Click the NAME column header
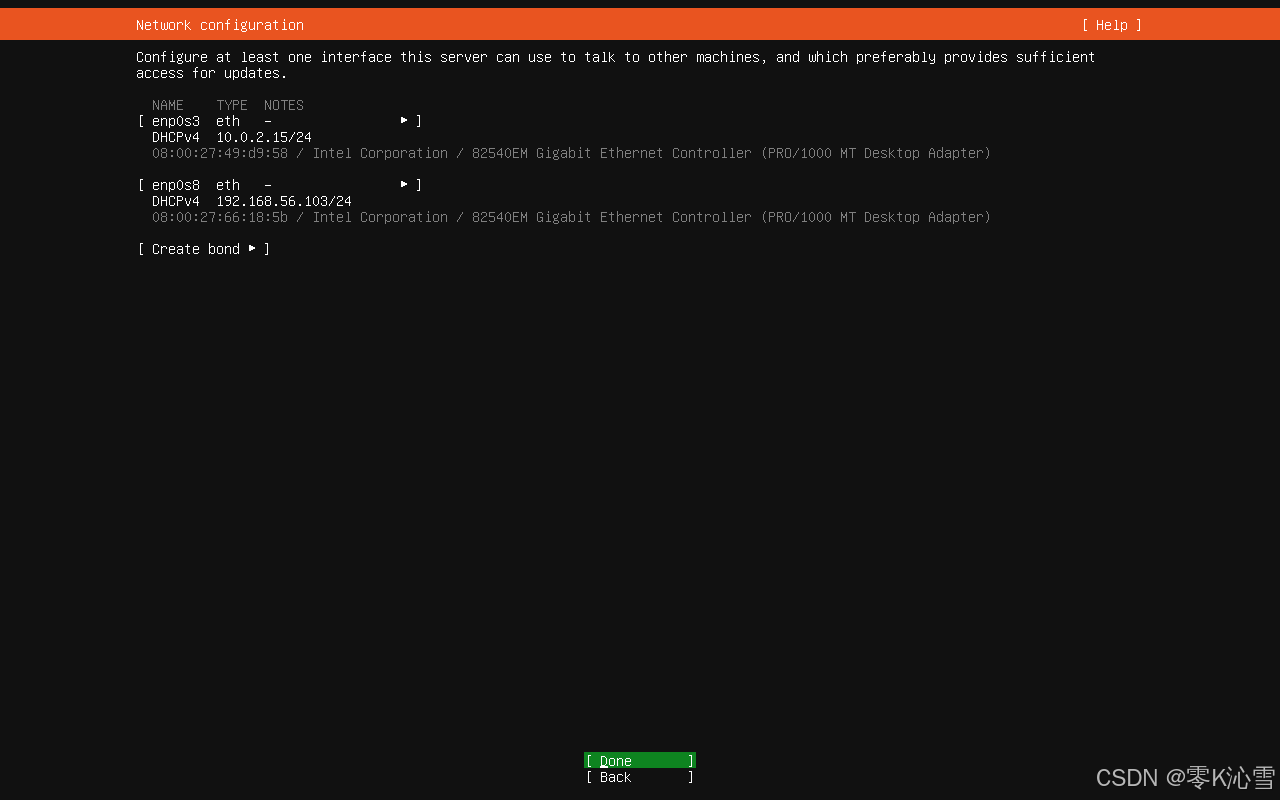This screenshot has width=1280, height=800. [168, 105]
